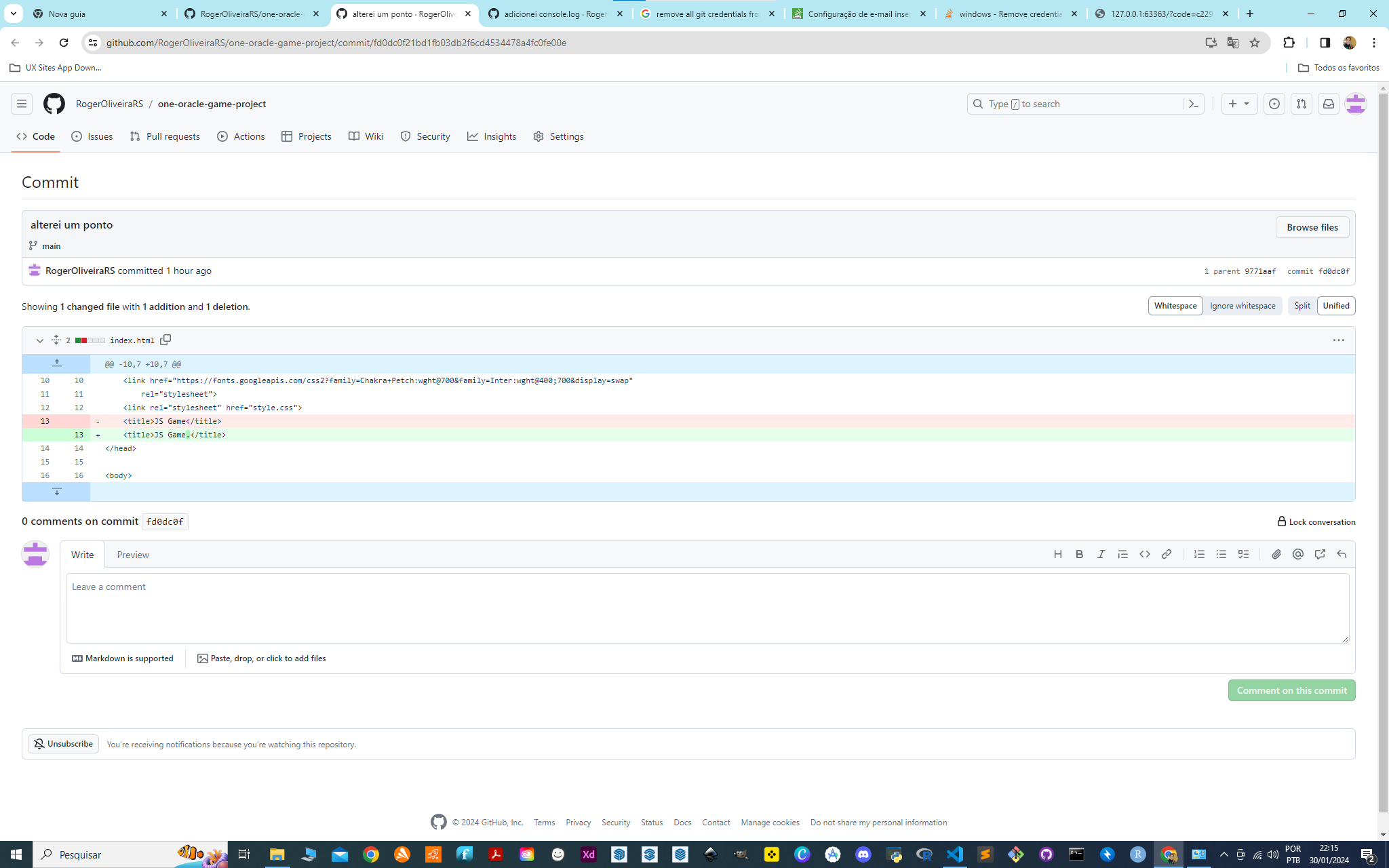Open the Windows Start menu
The height and width of the screenshot is (868, 1389).
click(x=16, y=854)
